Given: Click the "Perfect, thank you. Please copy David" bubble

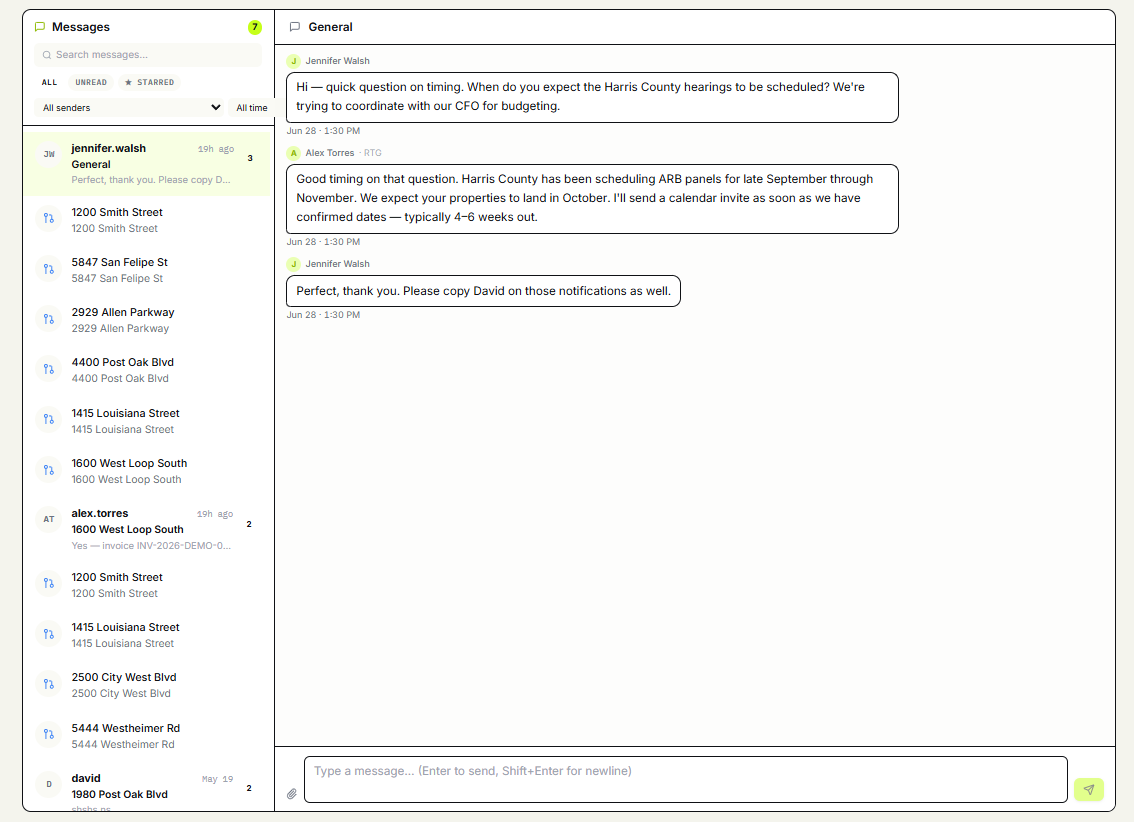Looking at the screenshot, I should tap(483, 291).
